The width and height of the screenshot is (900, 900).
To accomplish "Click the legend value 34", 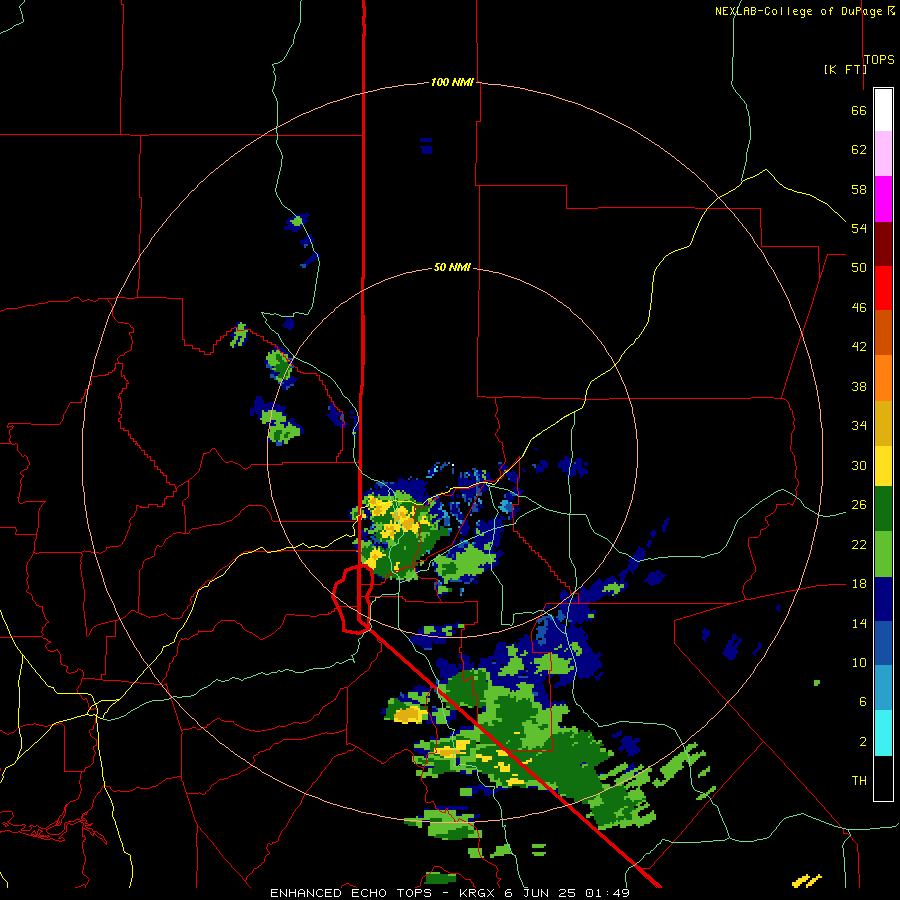I will 859,426.
